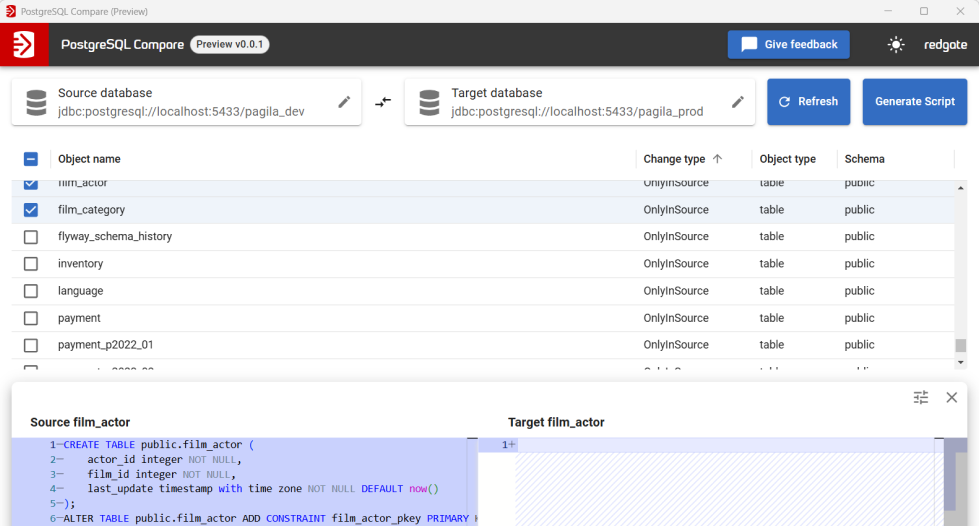Check the payment_p2022_01 checkbox

31,345
